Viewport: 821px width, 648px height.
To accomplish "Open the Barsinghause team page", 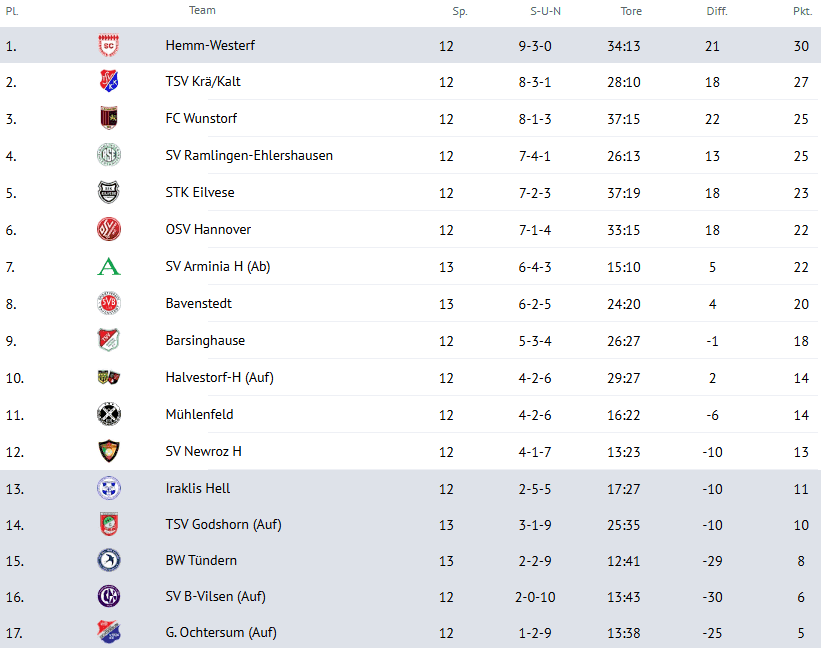I will point(205,340).
